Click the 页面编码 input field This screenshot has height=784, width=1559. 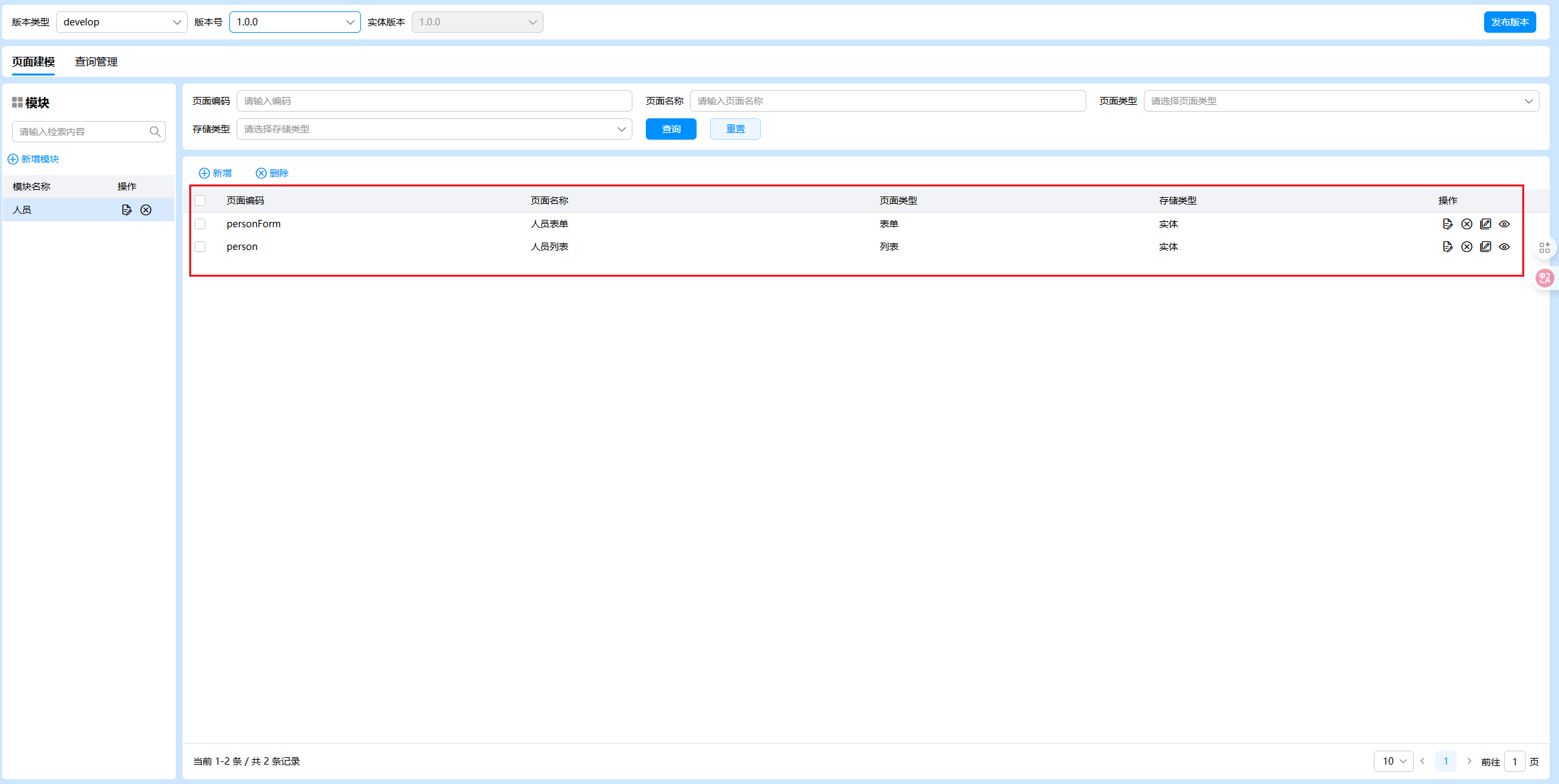(x=434, y=101)
